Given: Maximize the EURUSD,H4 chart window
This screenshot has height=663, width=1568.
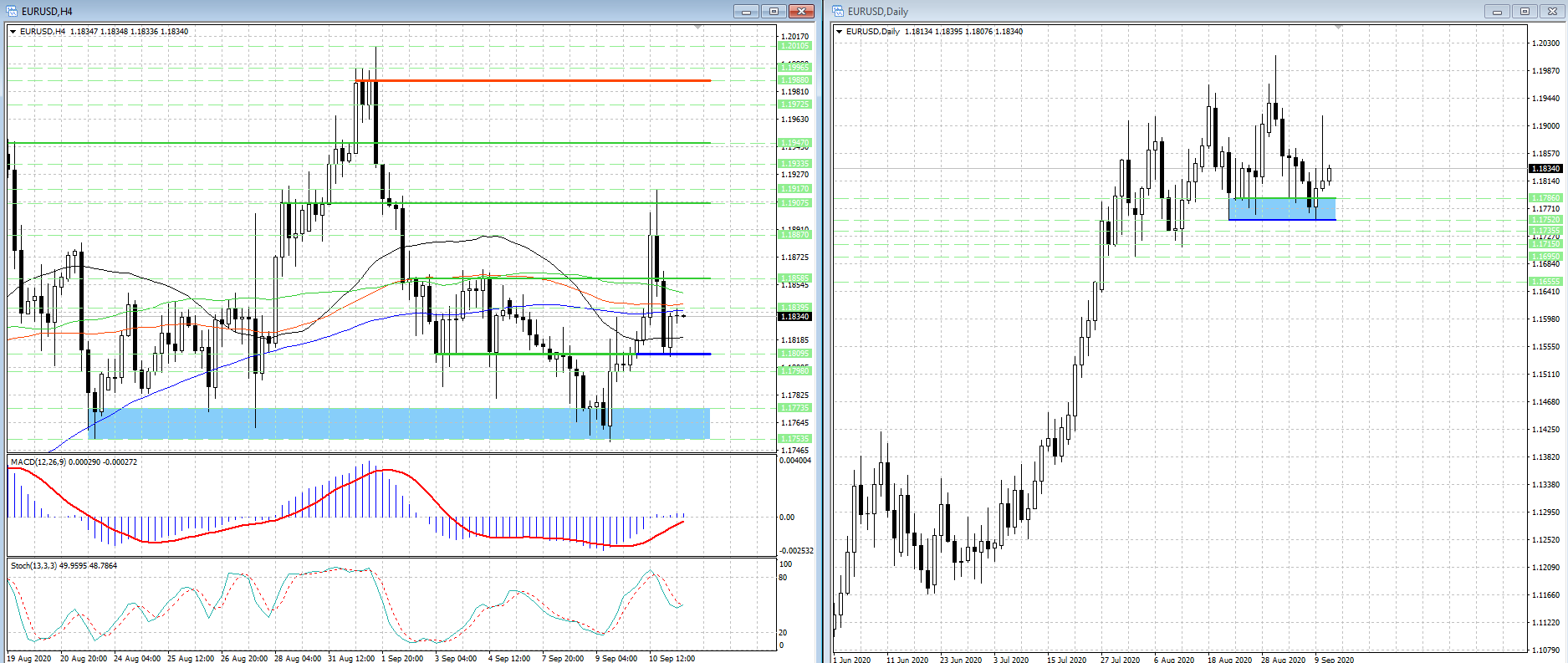Looking at the screenshot, I should [x=774, y=12].
